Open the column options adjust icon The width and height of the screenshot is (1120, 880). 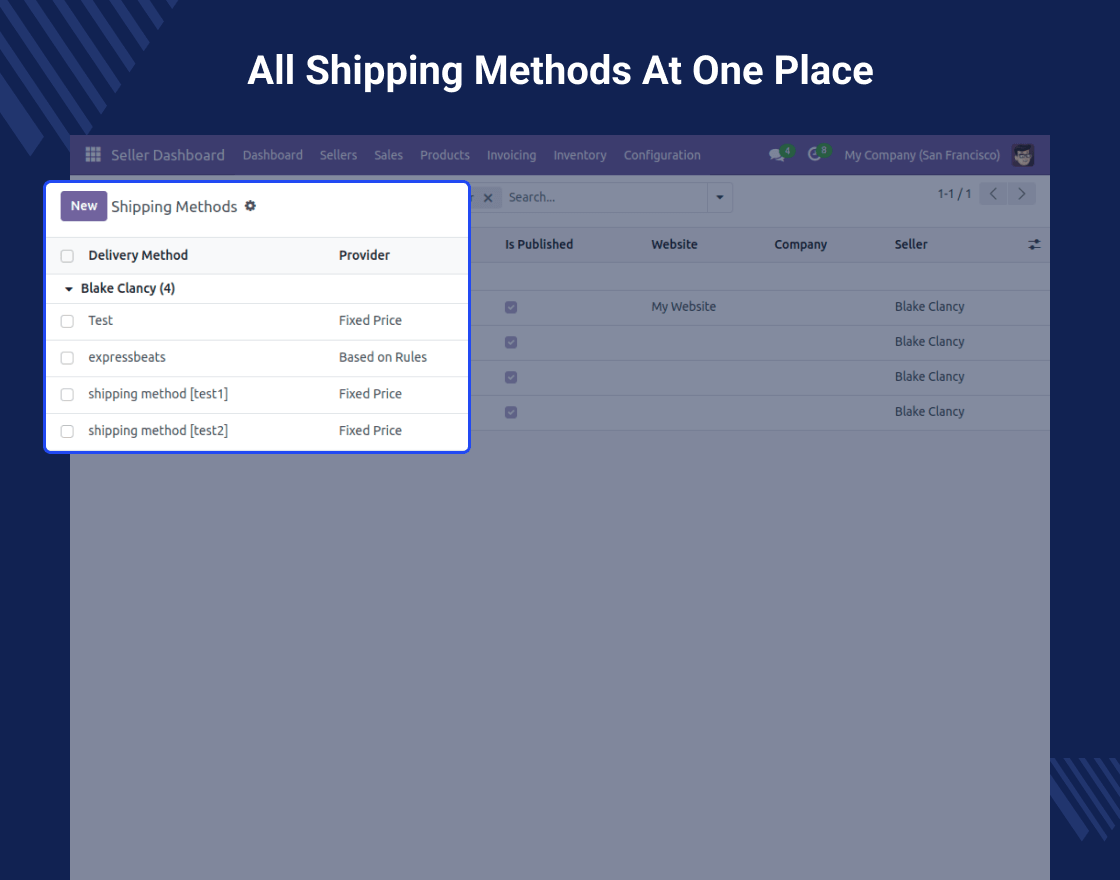point(1034,244)
